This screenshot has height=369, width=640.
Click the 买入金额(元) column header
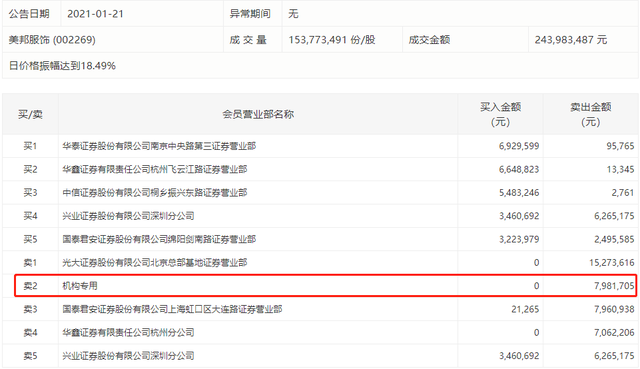(x=500, y=114)
